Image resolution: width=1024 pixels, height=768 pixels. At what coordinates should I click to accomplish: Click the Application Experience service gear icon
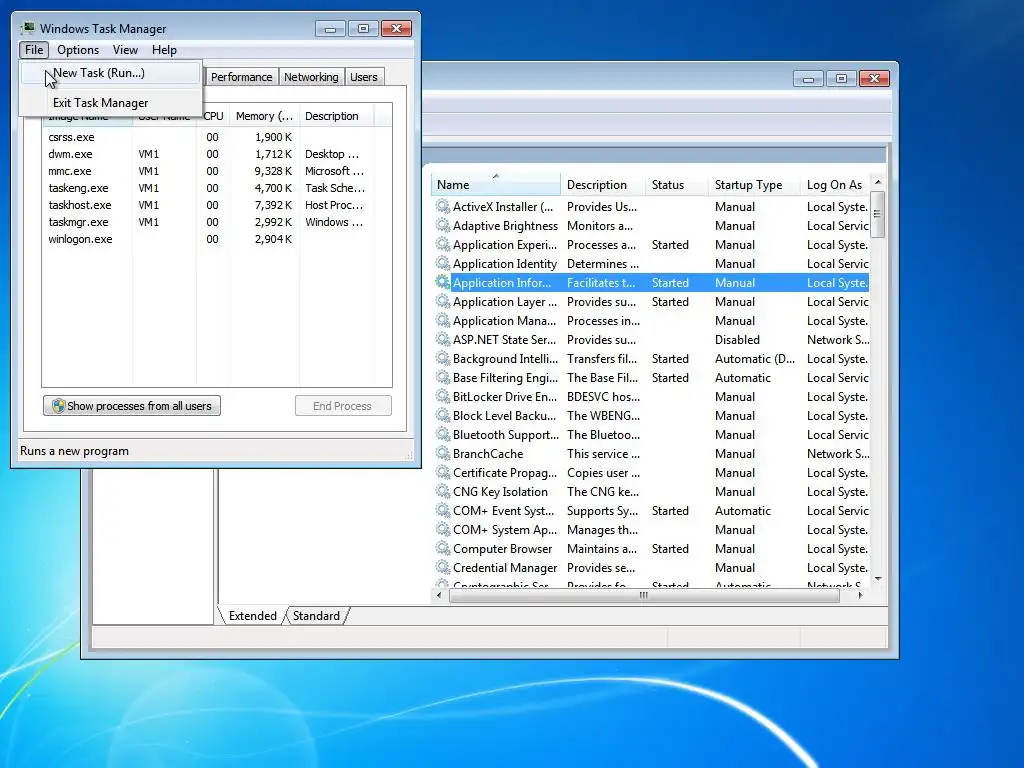click(x=443, y=244)
